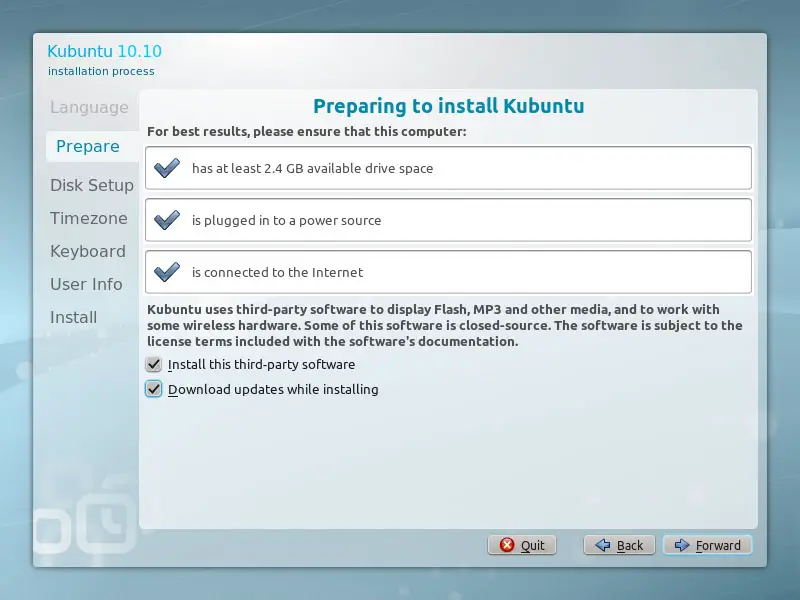Click the 'Preparing to install Kubuntu' heading
Screen dimensions: 800x600
[x=448, y=106]
